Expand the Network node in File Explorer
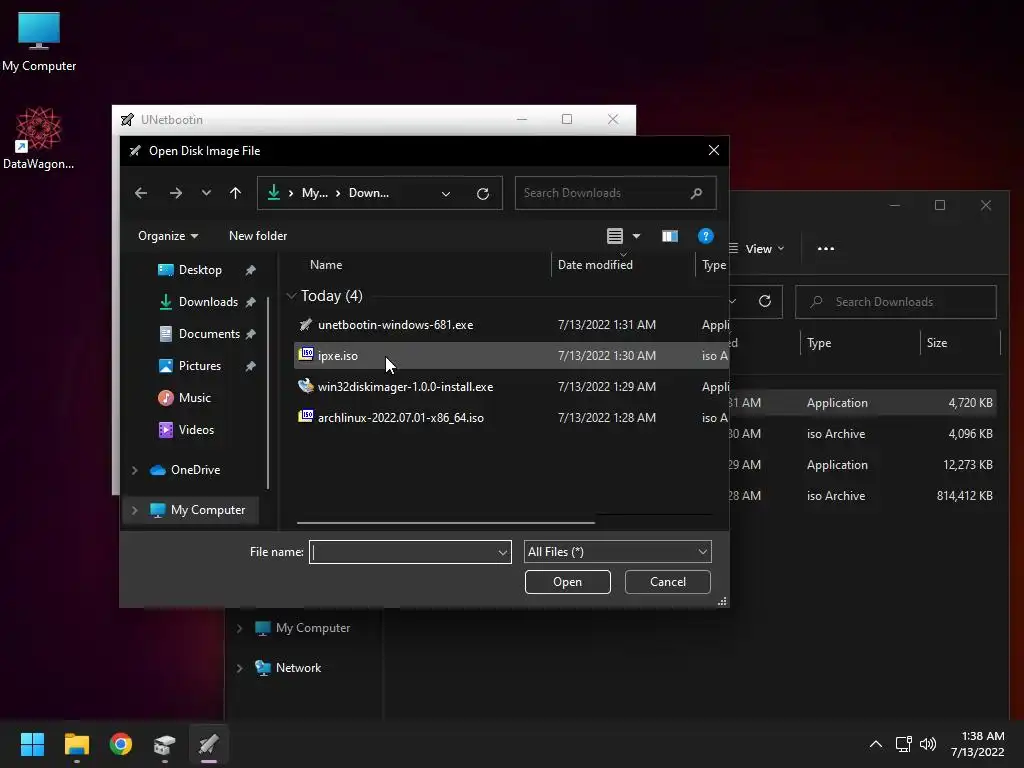1024x768 pixels. click(239, 668)
